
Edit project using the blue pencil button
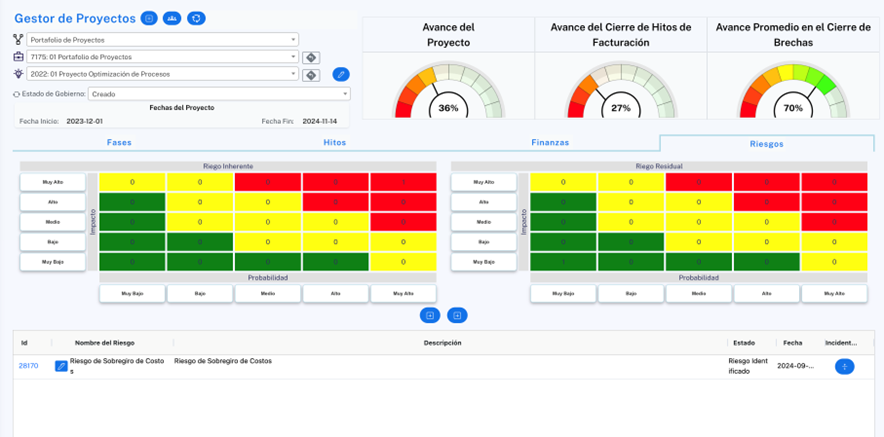[x=341, y=75]
